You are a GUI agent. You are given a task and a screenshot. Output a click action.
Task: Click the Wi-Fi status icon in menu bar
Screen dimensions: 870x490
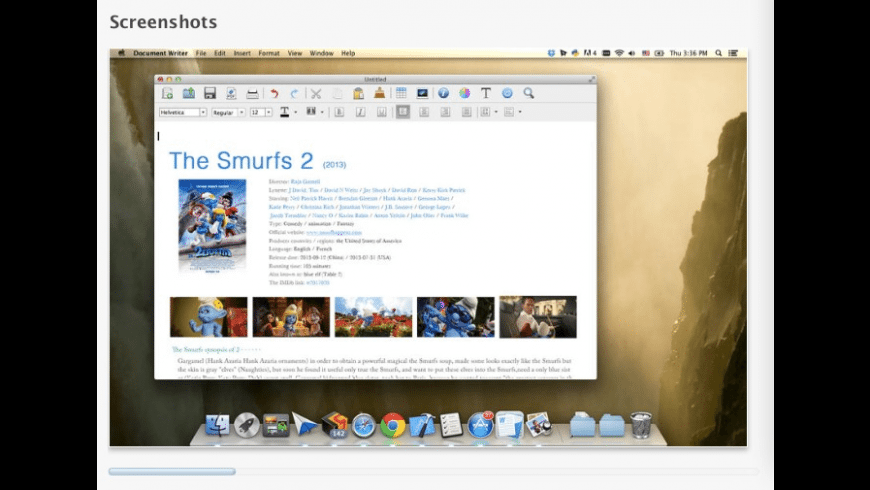[619, 53]
